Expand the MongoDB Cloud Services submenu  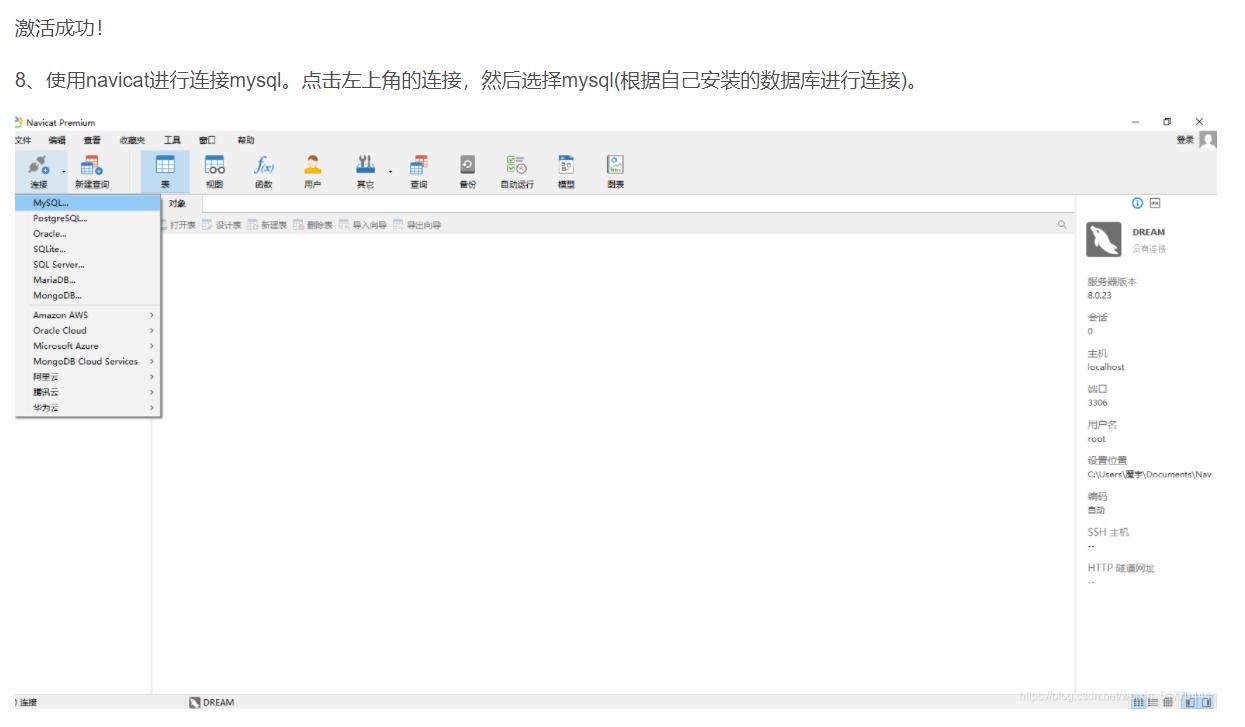pyautogui.click(x=88, y=361)
